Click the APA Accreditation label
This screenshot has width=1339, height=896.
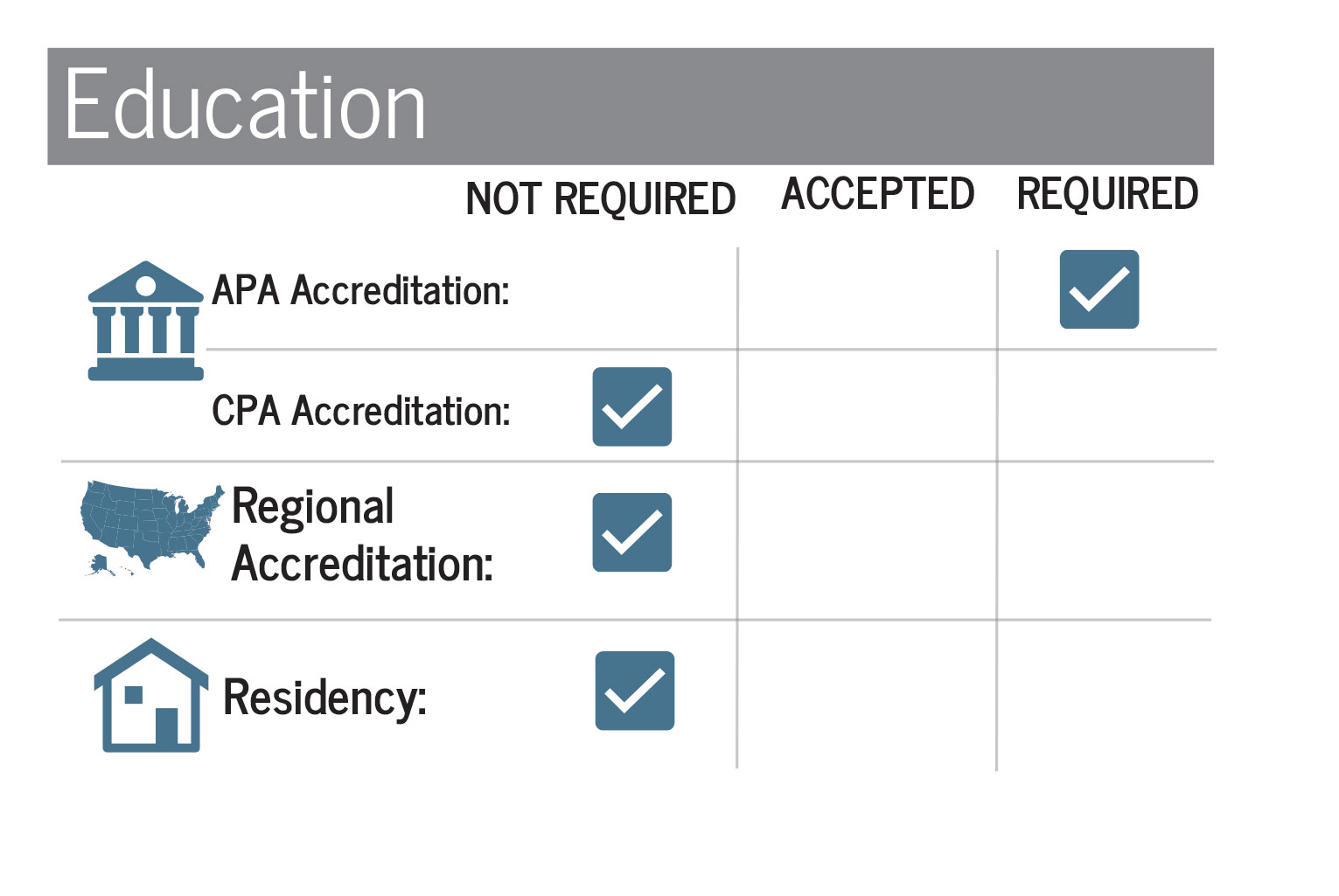[360, 290]
